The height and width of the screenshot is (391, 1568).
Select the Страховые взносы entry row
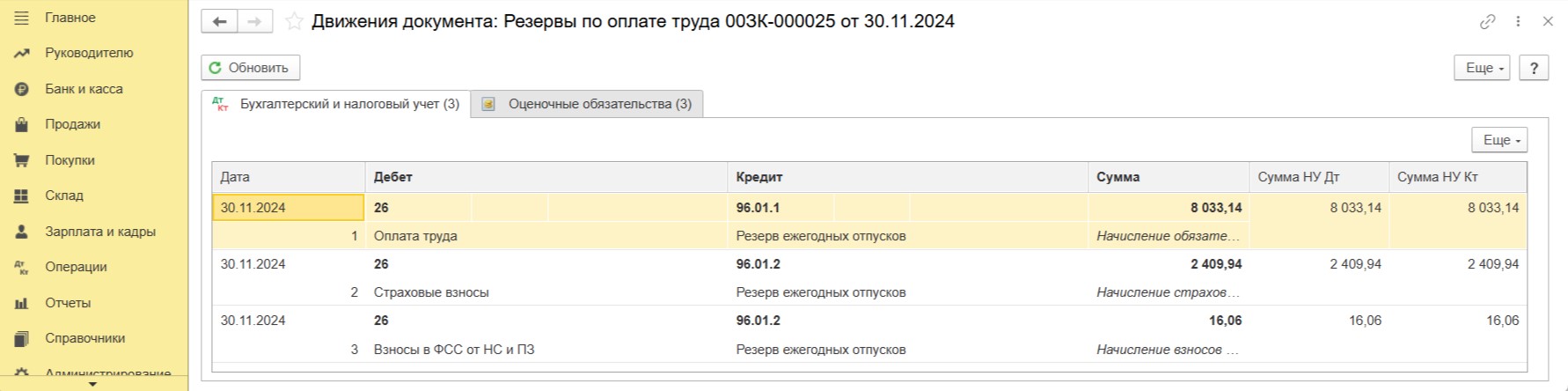431,292
